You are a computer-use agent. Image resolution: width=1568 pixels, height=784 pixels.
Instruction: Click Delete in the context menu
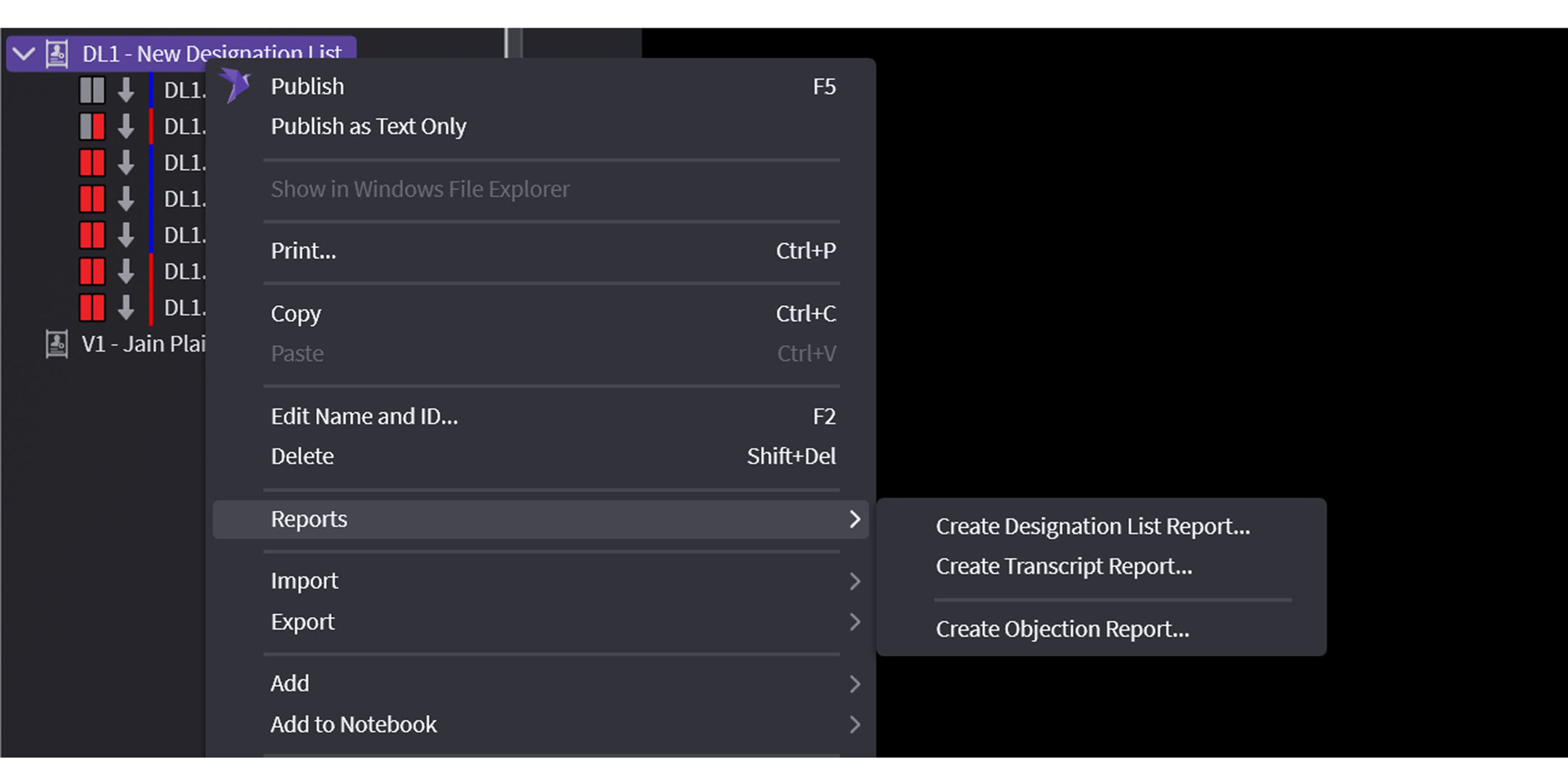click(x=302, y=456)
